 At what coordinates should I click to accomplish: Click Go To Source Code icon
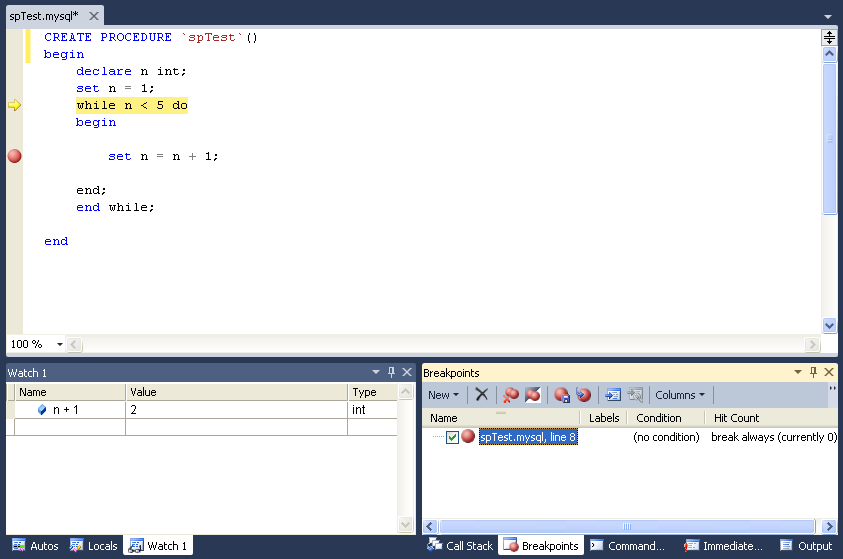[x=612, y=395]
